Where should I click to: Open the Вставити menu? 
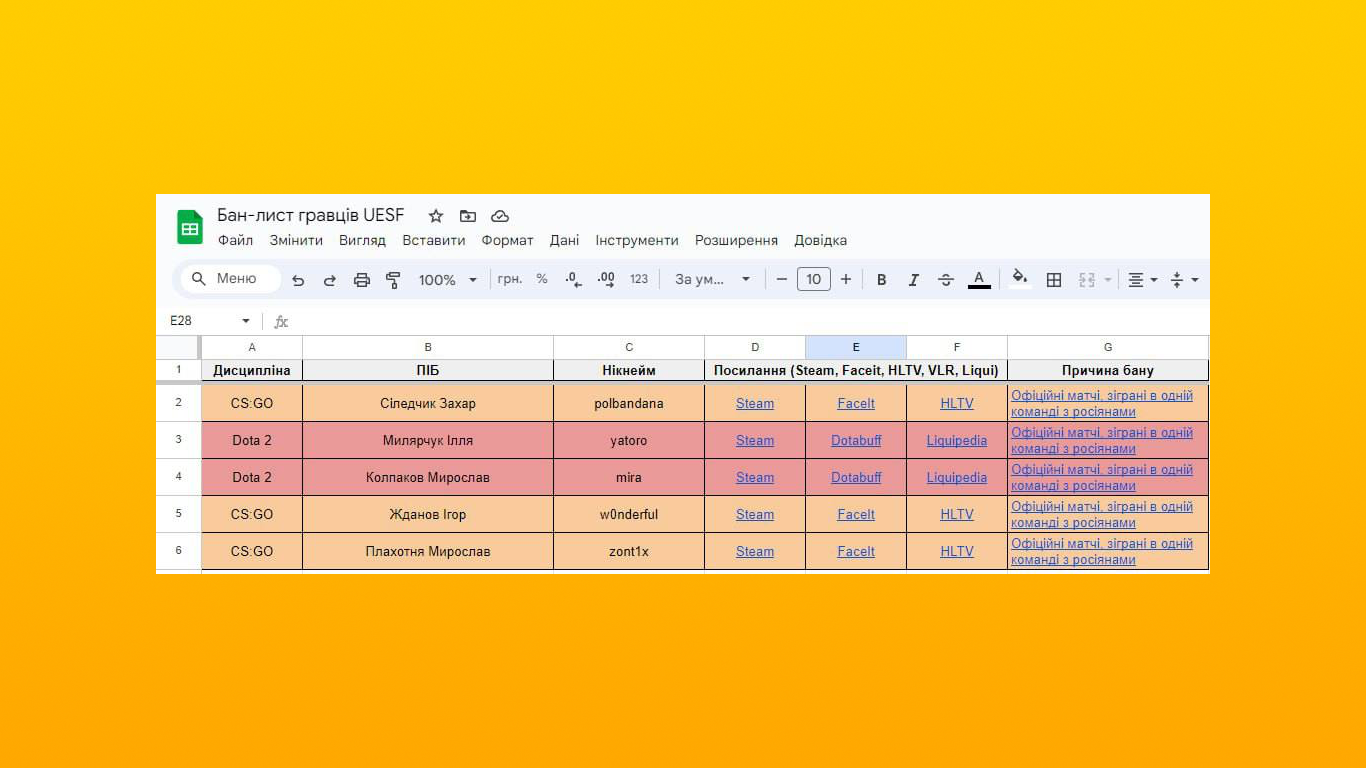pos(434,240)
